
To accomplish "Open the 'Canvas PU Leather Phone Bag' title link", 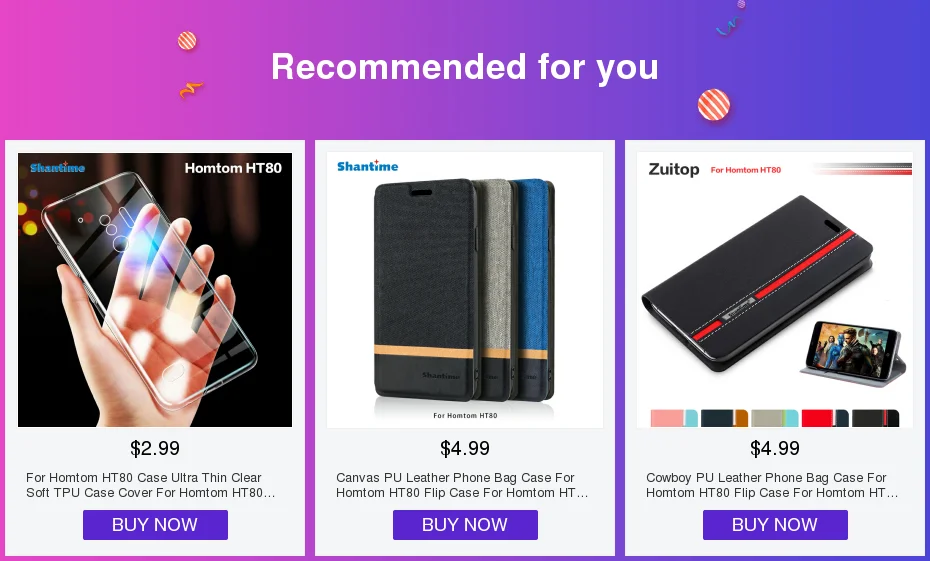I will 462,485.
